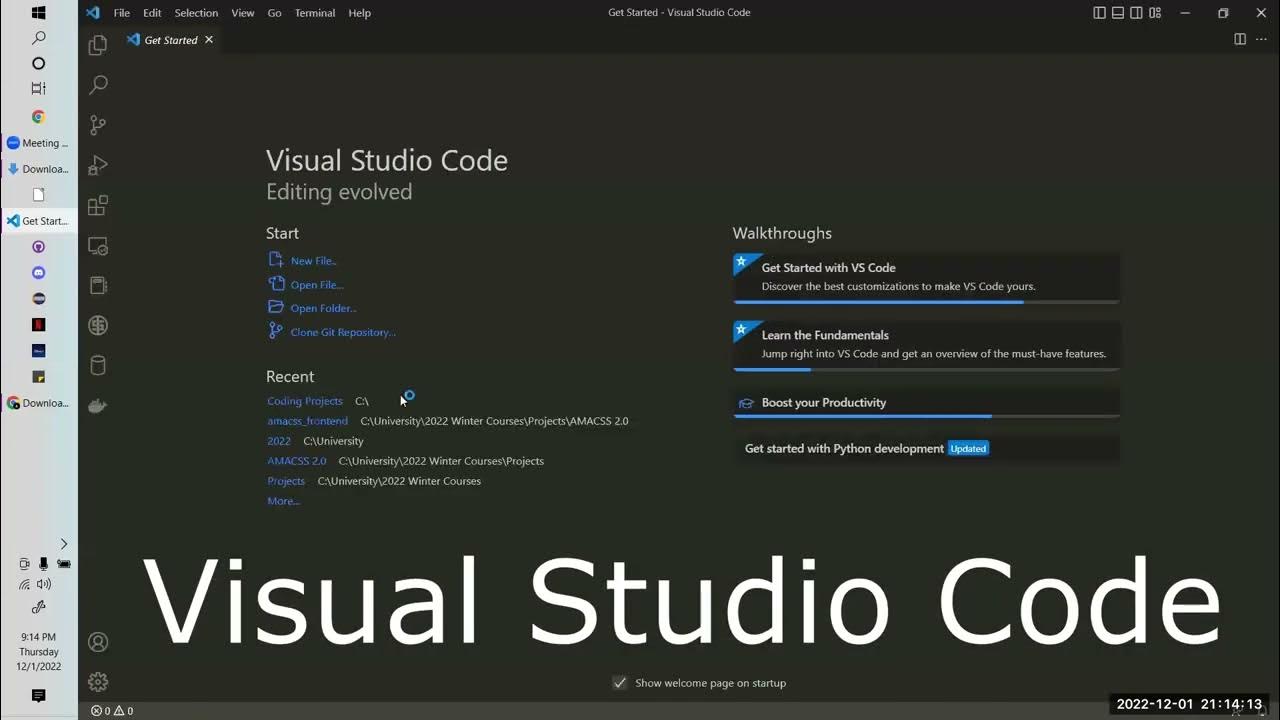Click the database cylinder icon in activity bar
Image resolution: width=1280 pixels, height=720 pixels.
point(98,365)
